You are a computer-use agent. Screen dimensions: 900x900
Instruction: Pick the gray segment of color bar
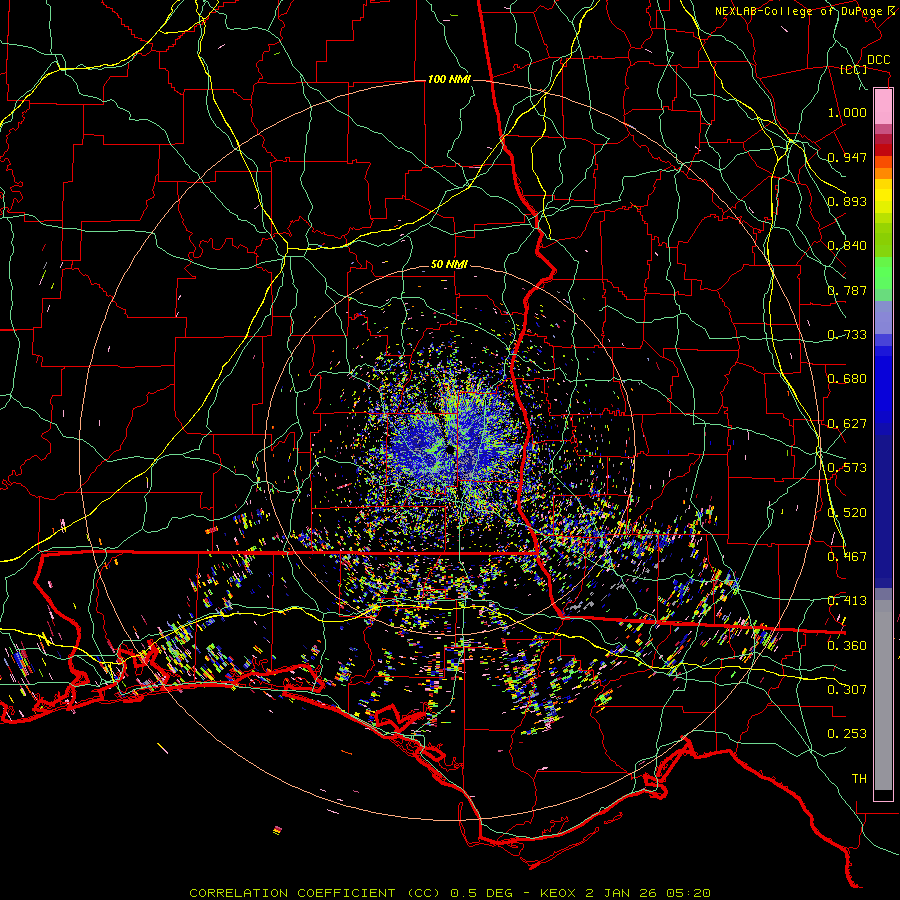[883, 695]
